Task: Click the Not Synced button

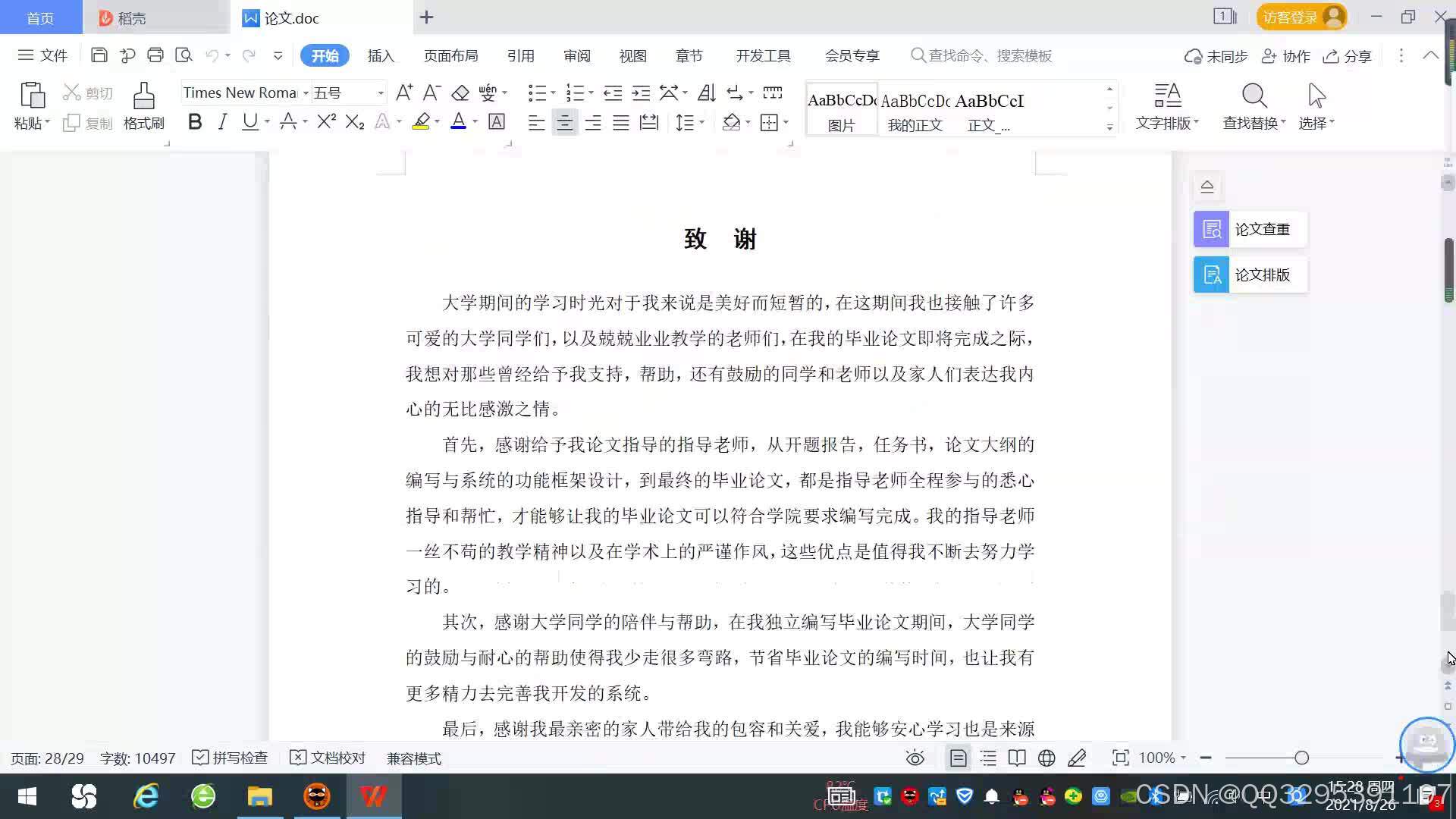Action: click(x=1216, y=56)
